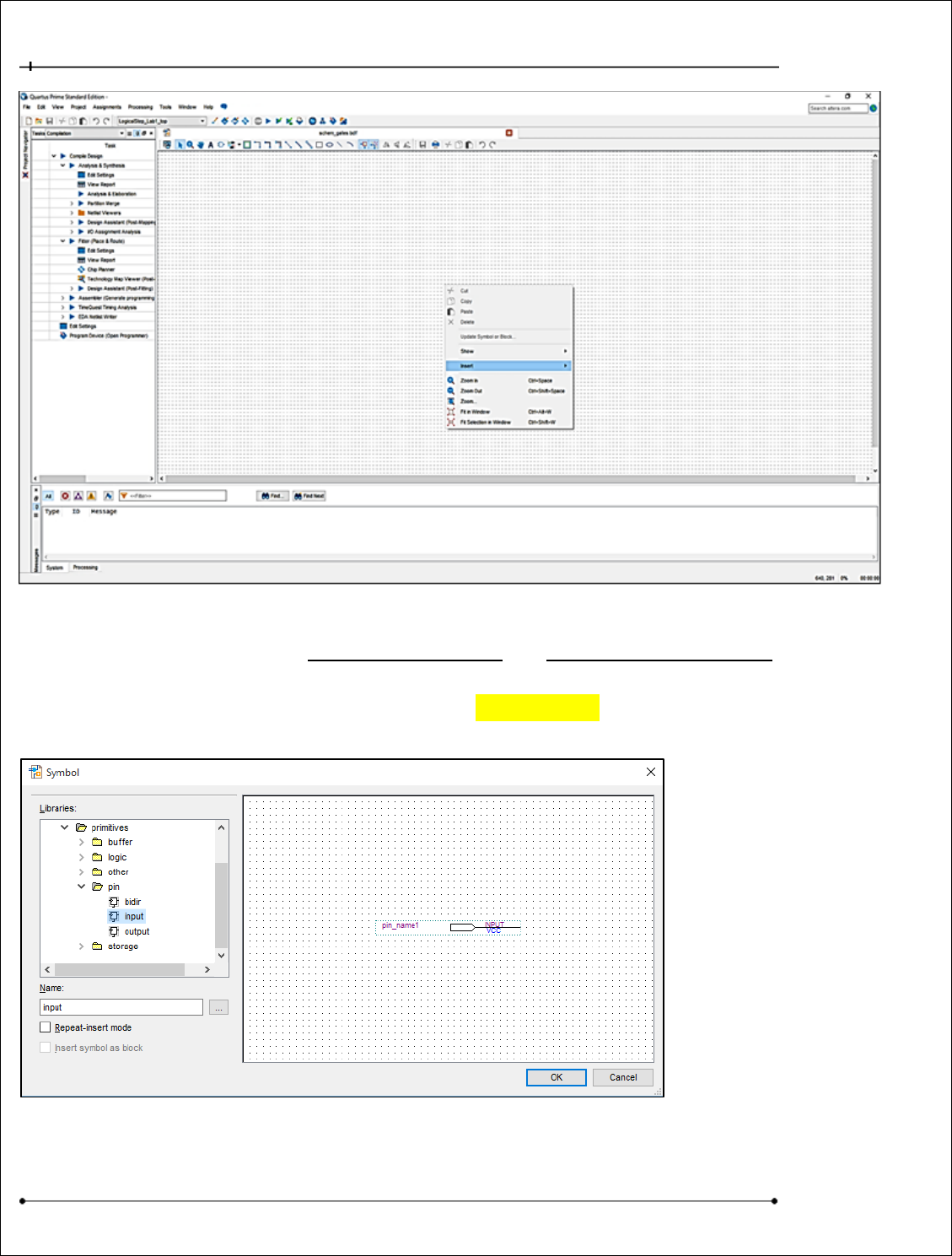The width and height of the screenshot is (952, 1256).
Task: Enable Repeat-insert mode checkbox
Action: (46, 1027)
